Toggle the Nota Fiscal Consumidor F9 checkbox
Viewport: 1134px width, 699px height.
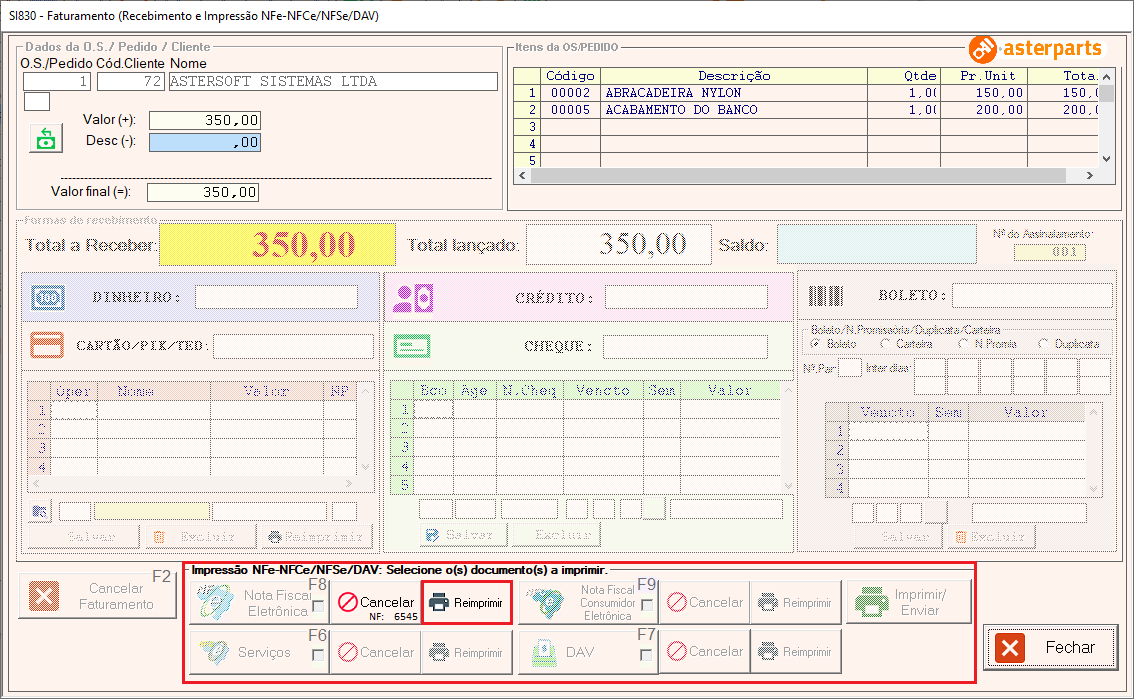coord(647,604)
